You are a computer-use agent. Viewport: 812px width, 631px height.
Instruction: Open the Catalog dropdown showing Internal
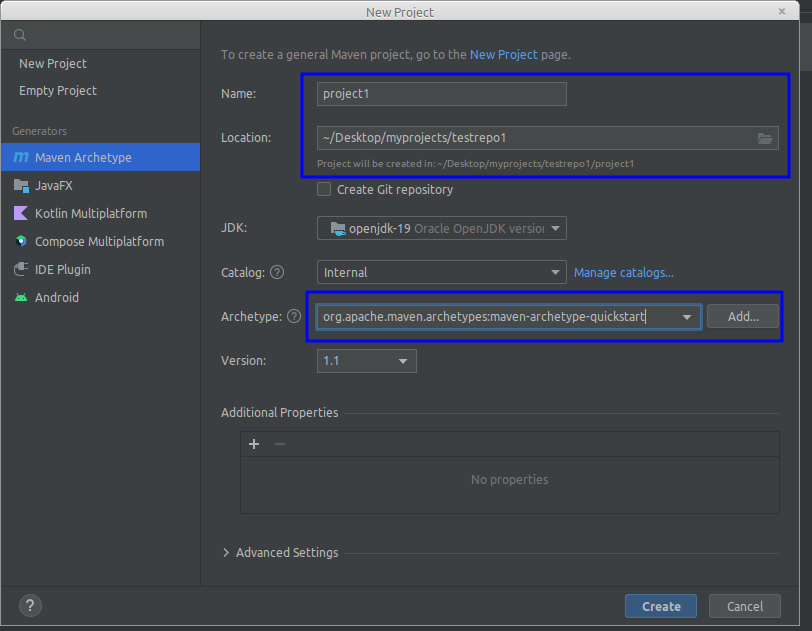pyautogui.click(x=442, y=272)
